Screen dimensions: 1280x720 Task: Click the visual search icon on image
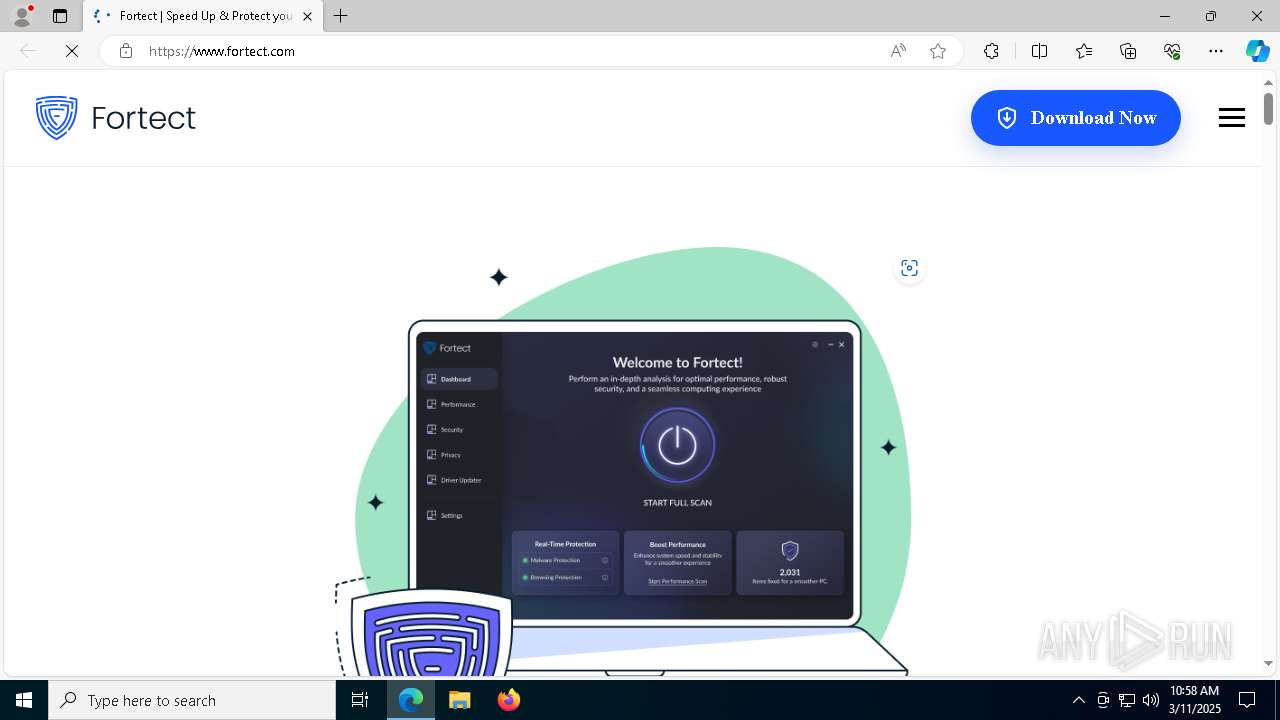click(909, 268)
